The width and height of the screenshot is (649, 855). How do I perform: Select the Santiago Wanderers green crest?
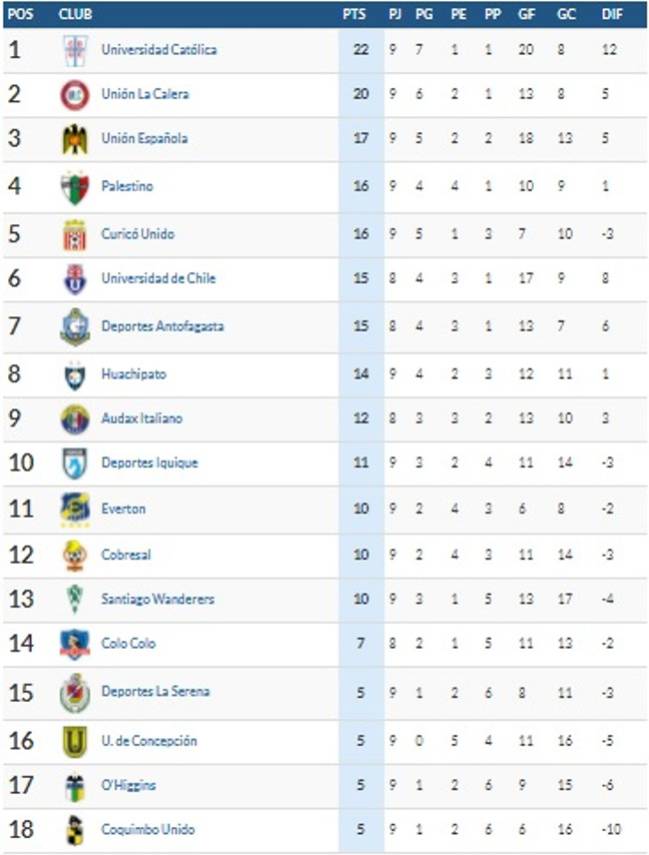pos(75,599)
